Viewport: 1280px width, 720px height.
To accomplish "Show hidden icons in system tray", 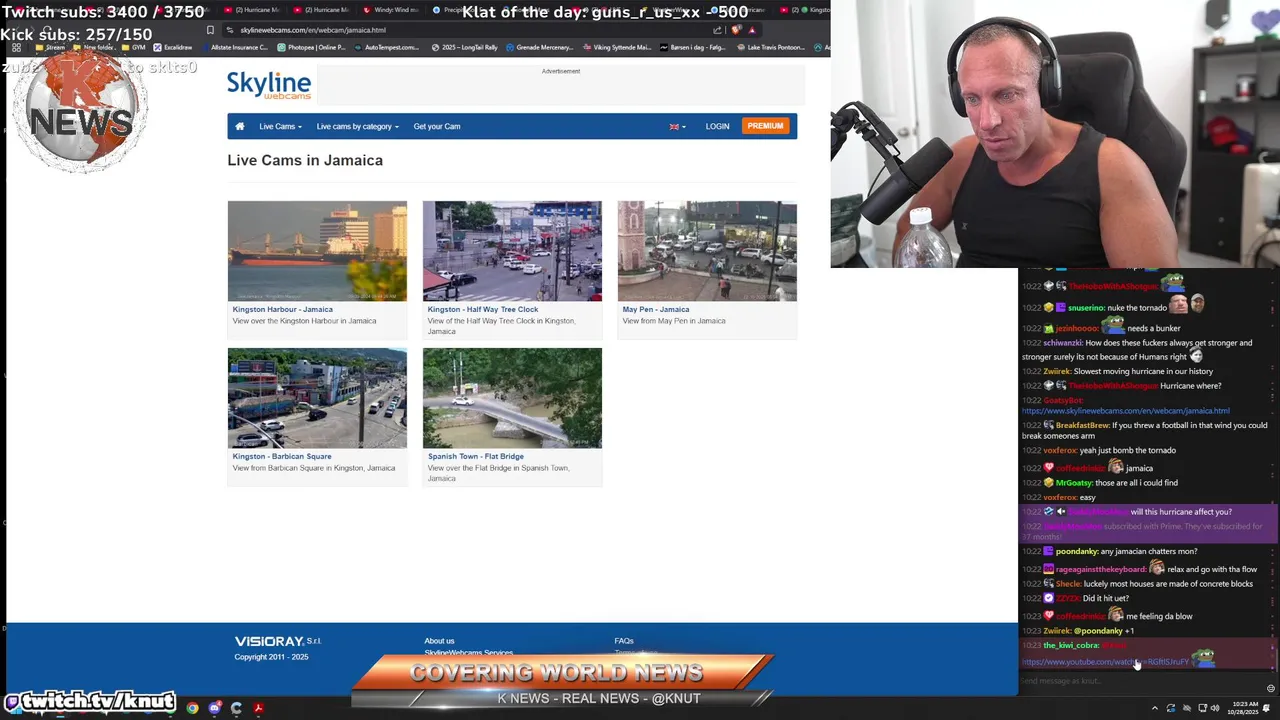I will click(1155, 708).
